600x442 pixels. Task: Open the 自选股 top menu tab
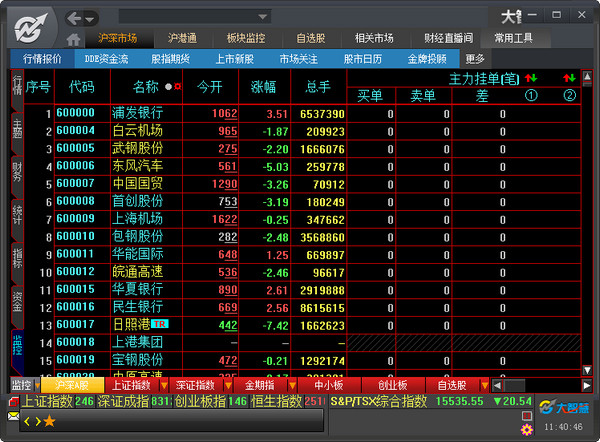coord(311,38)
